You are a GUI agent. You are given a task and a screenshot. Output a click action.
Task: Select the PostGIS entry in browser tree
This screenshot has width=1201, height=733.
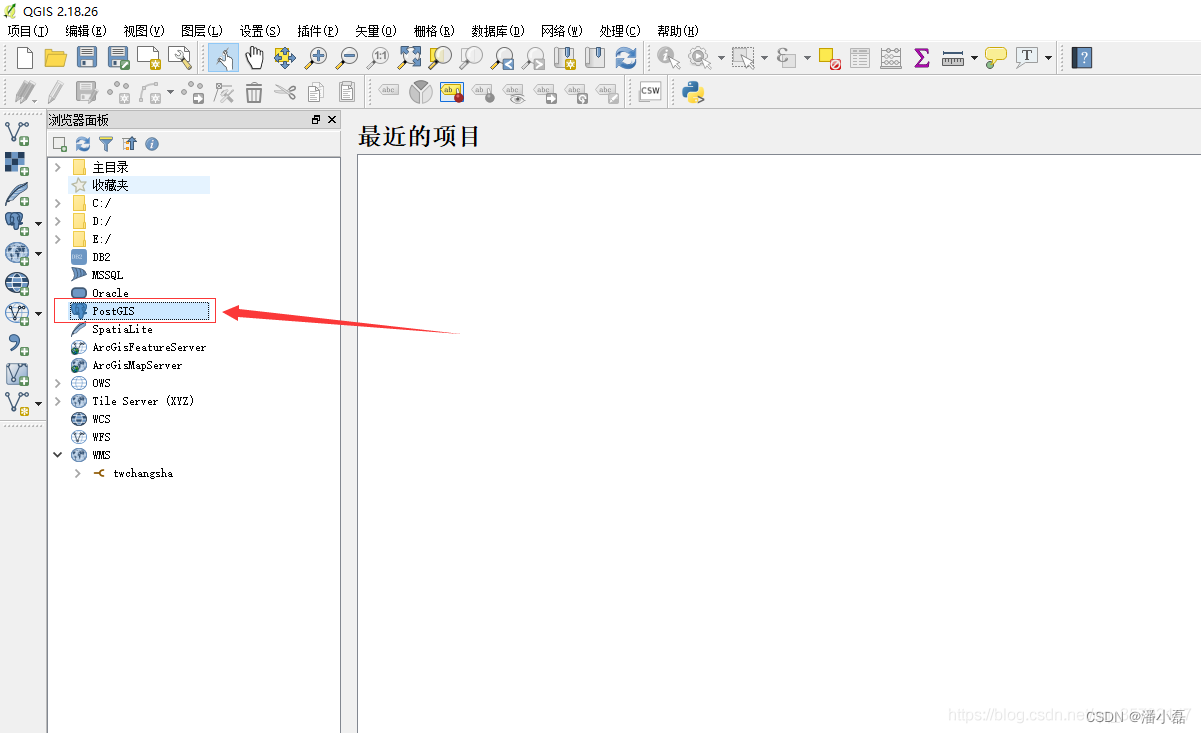pos(139,311)
